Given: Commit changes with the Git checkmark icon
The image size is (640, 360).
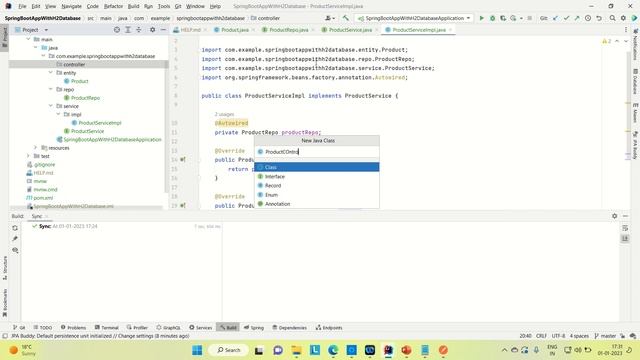Looking at the screenshot, I should (x=567, y=18).
